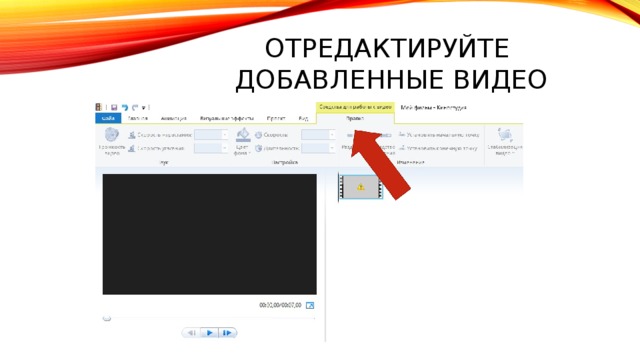
Task: Open the Громкость видео speaker button
Action: 111,141
